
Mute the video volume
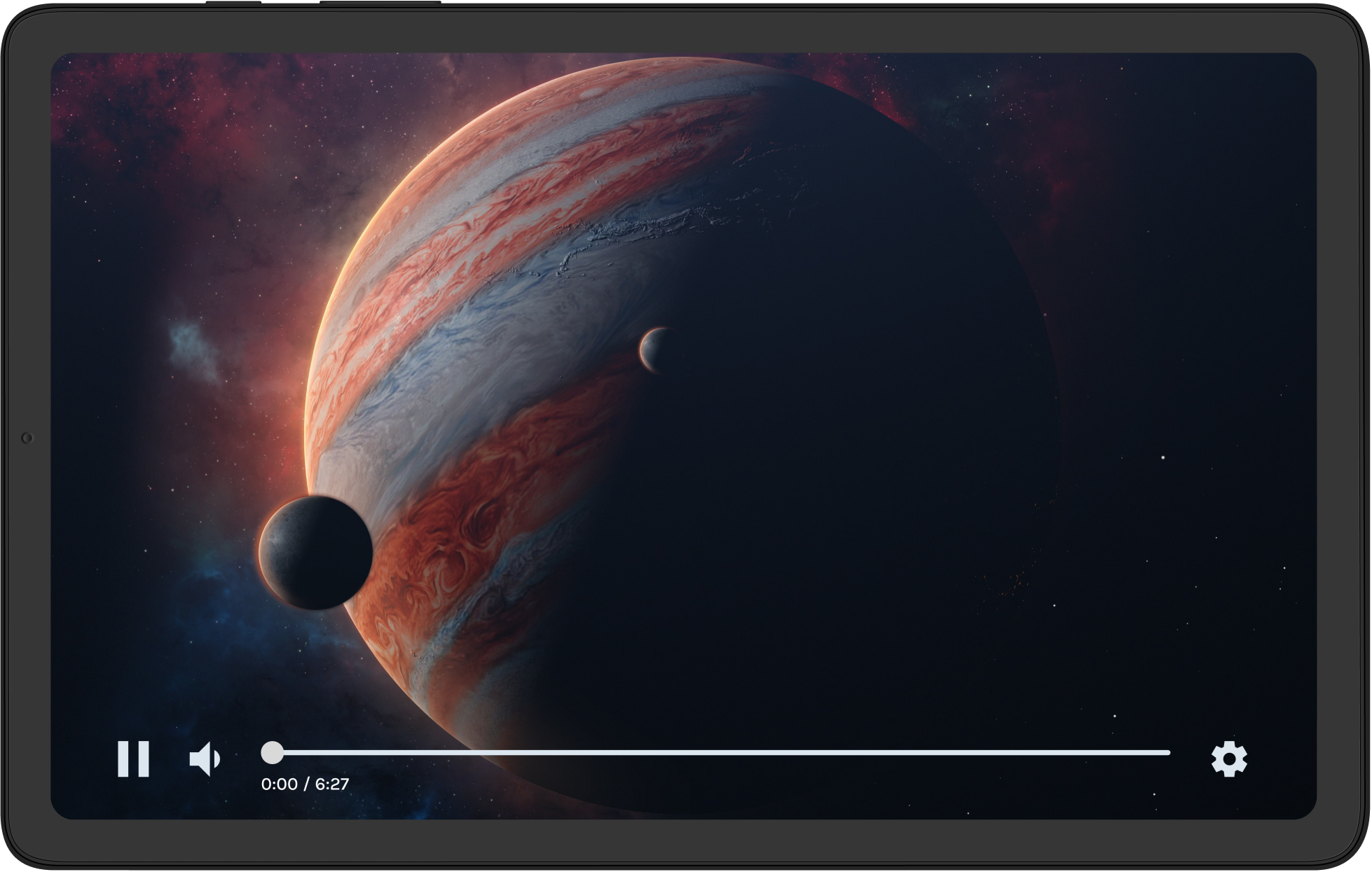[205, 759]
